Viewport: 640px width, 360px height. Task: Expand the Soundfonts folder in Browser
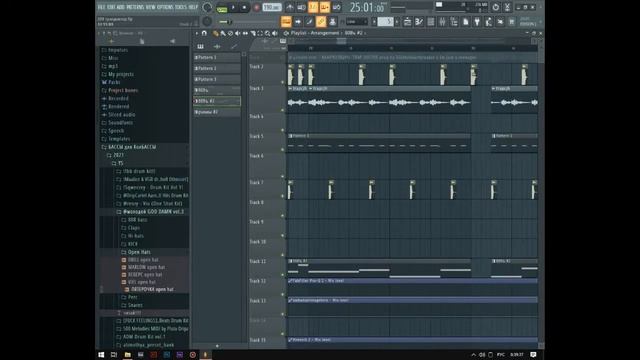click(x=120, y=123)
